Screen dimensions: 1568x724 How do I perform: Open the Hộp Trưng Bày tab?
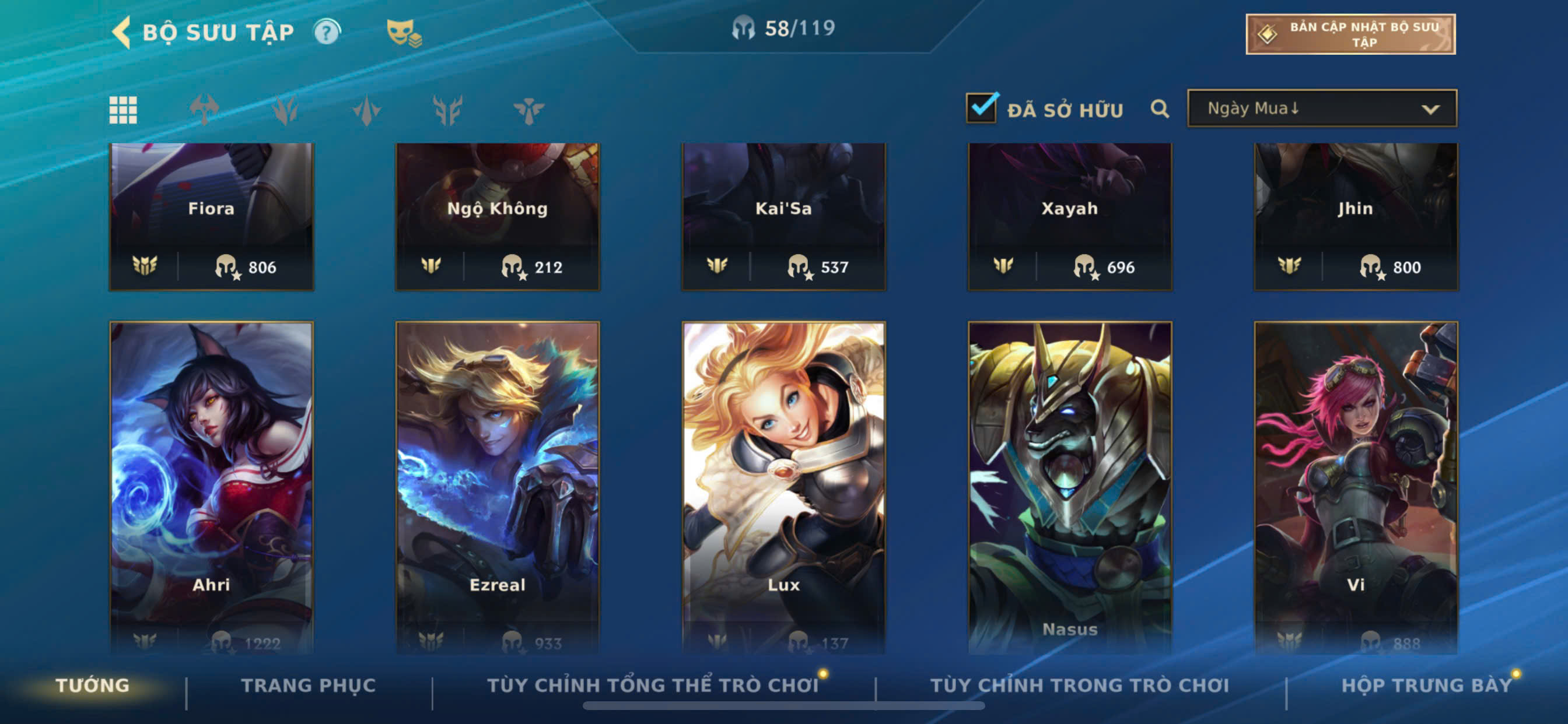point(1426,686)
